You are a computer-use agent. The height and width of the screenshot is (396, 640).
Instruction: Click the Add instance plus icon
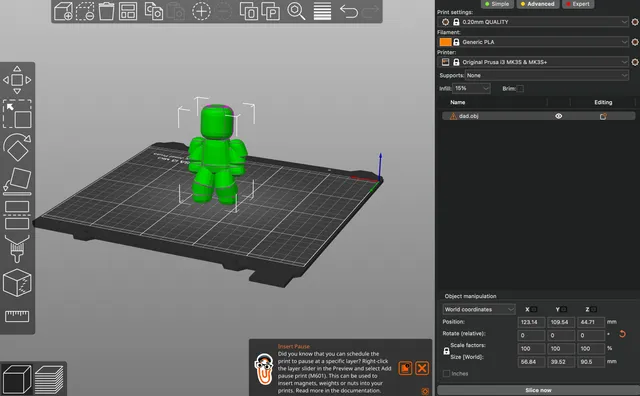pyautogui.click(x=201, y=11)
